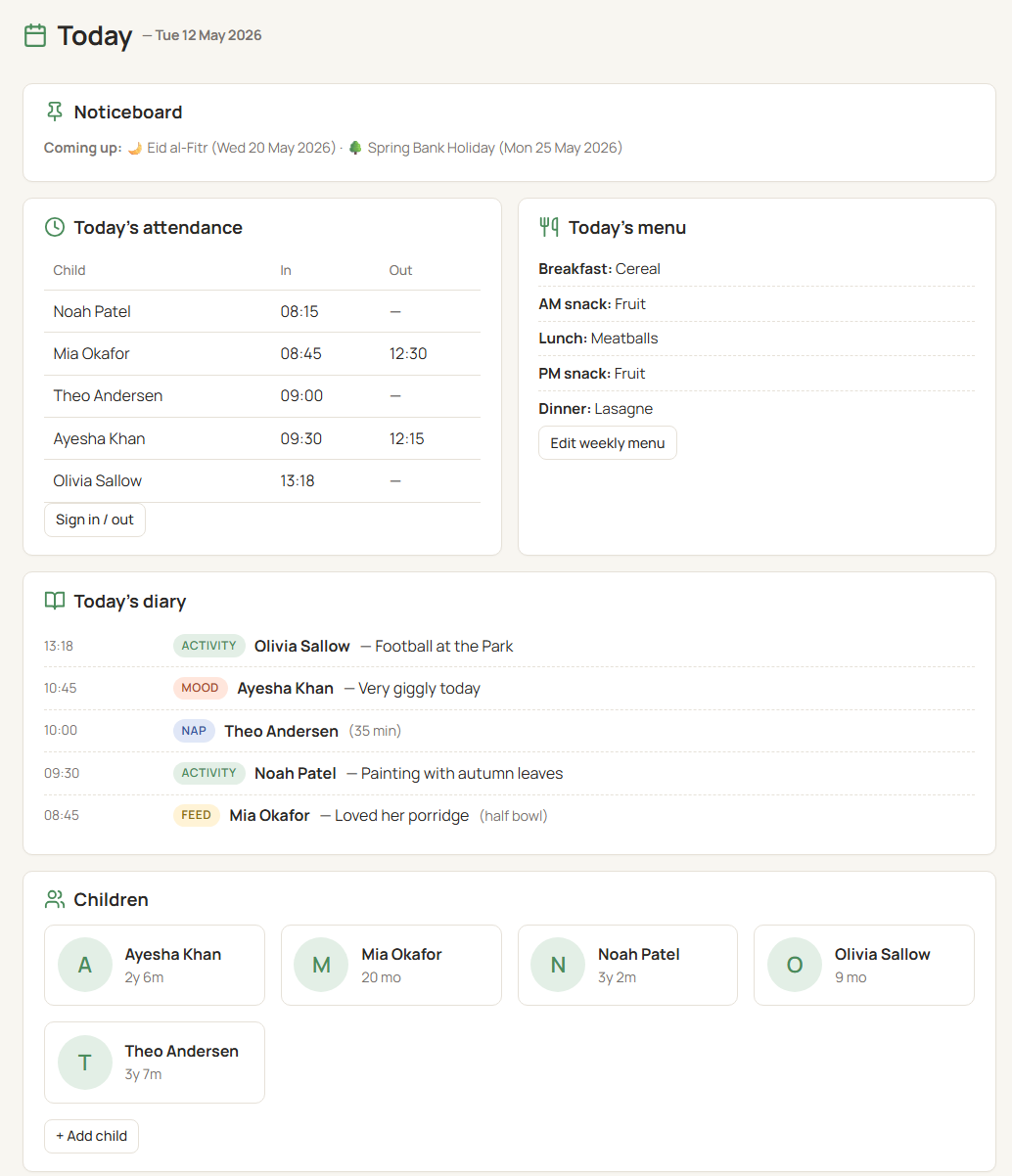Viewport: 1012px width, 1176px height.
Task: Click the 10:45 diary timestamp
Action: point(61,688)
